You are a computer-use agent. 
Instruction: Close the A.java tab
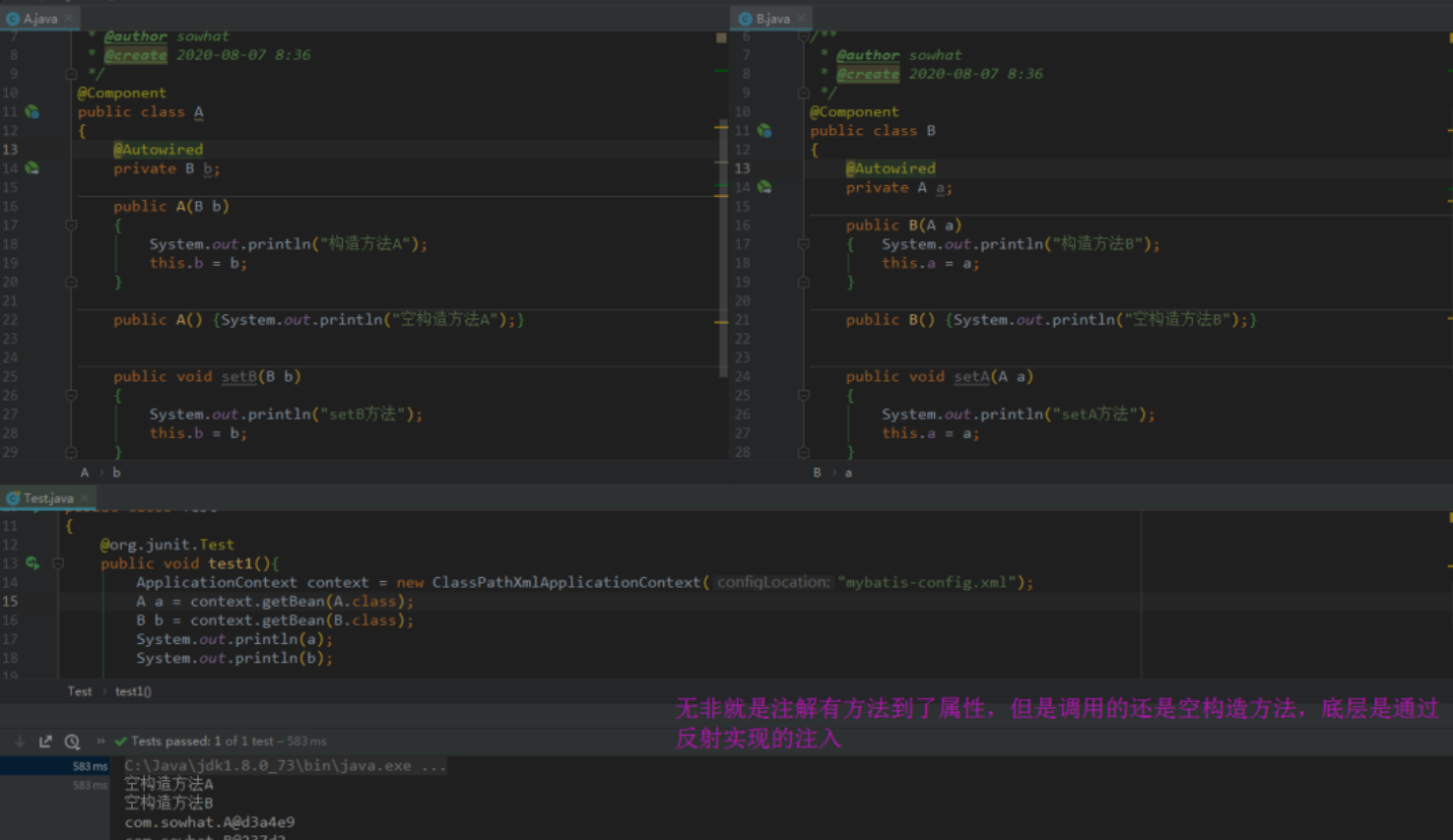(69, 19)
